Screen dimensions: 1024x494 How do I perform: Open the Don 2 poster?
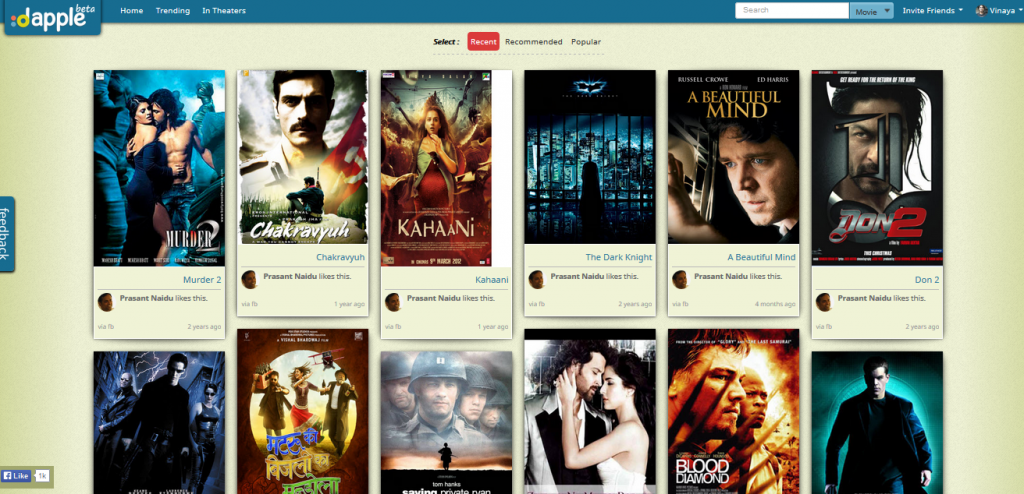[877, 168]
